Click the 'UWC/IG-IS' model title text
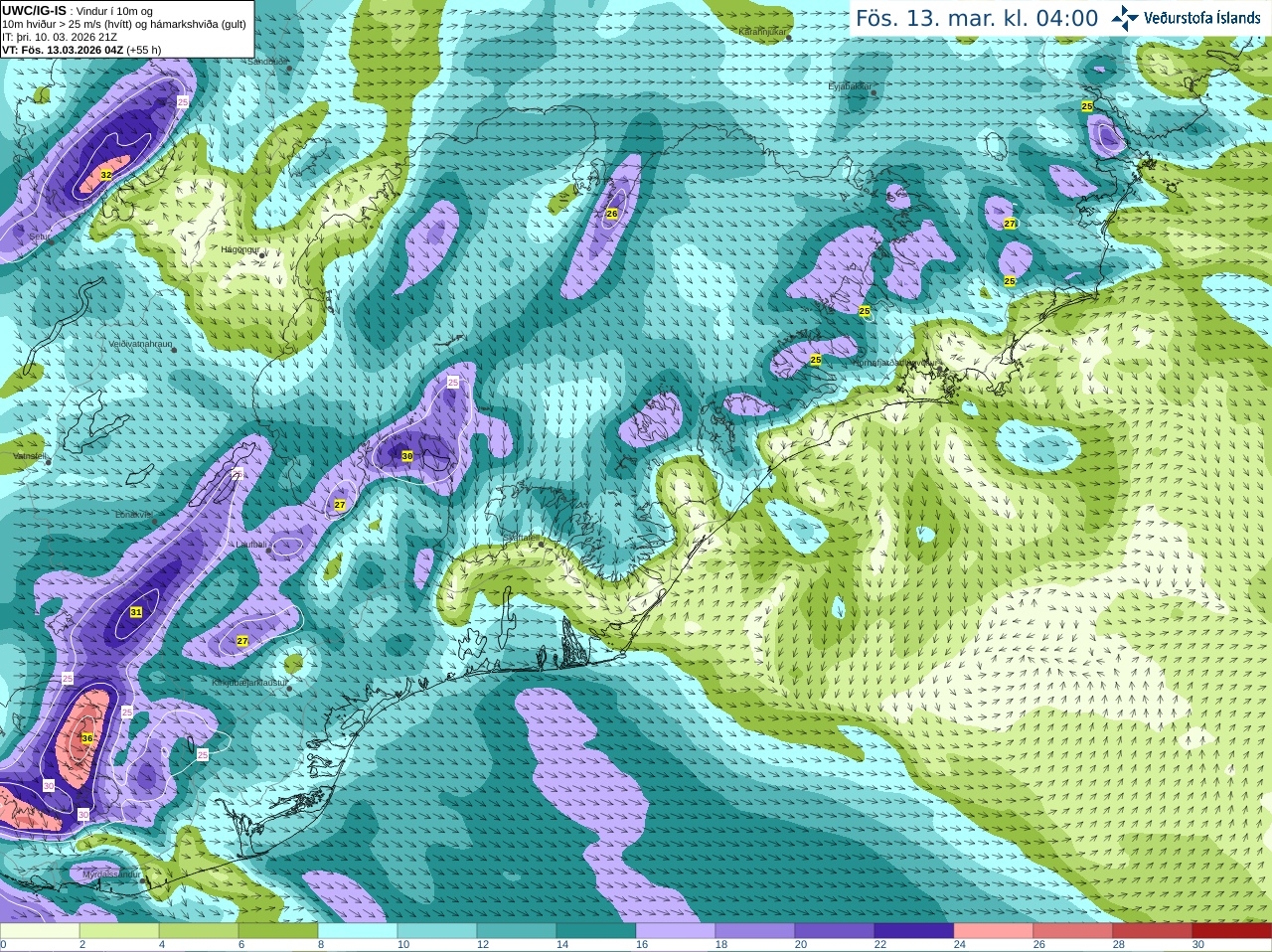 [x=34, y=10]
